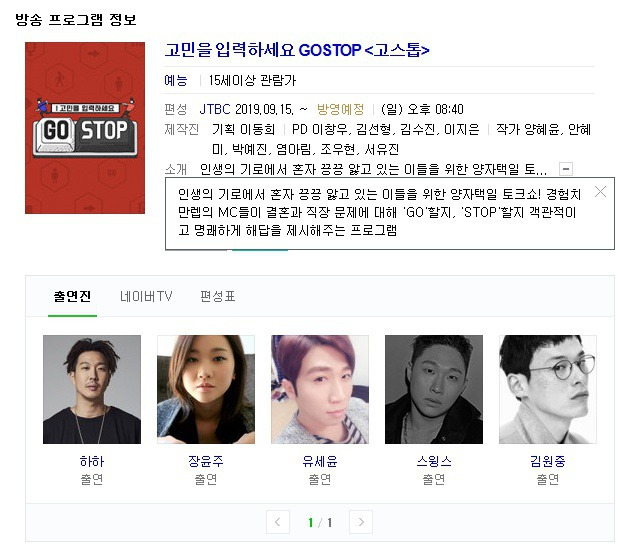Image resolution: width=617 pixels, height=545 pixels.
Task: Open the 김원중 name link
Action: [x=548, y=461]
